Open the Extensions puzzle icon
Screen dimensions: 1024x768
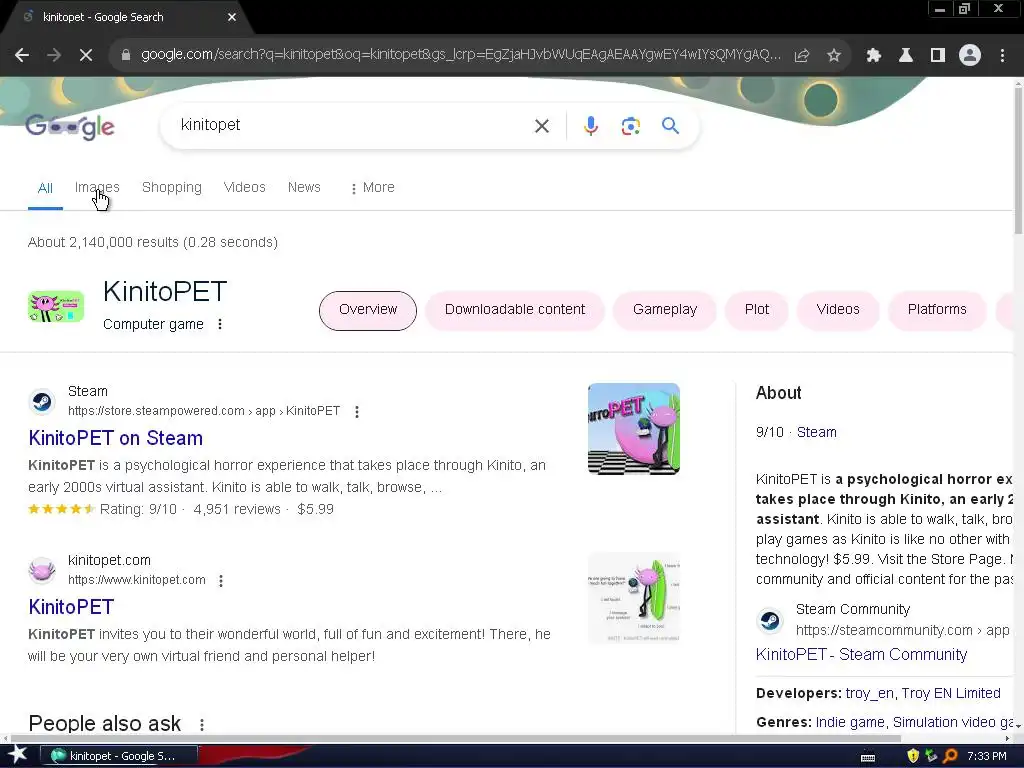[x=874, y=56]
